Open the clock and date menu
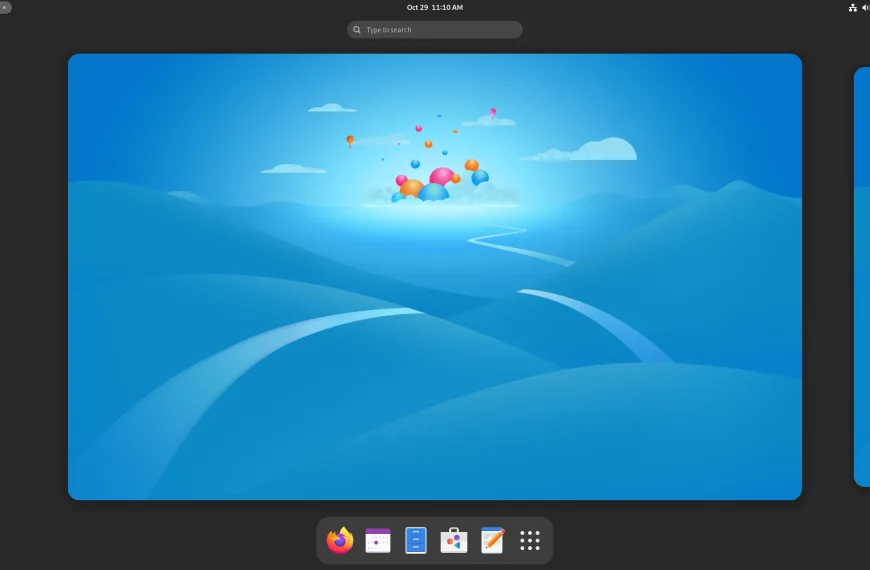870x570 pixels. point(434,7)
